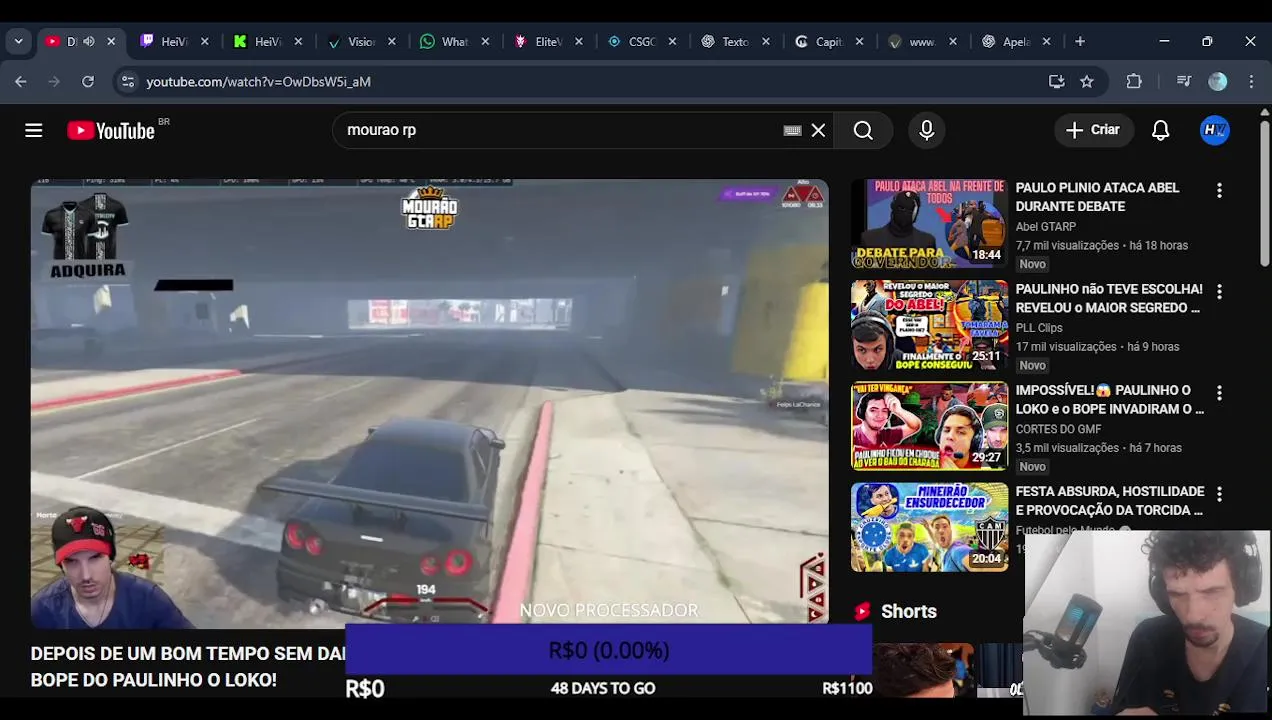
Task: Open the media controls icon in toolbar
Action: [1184, 82]
